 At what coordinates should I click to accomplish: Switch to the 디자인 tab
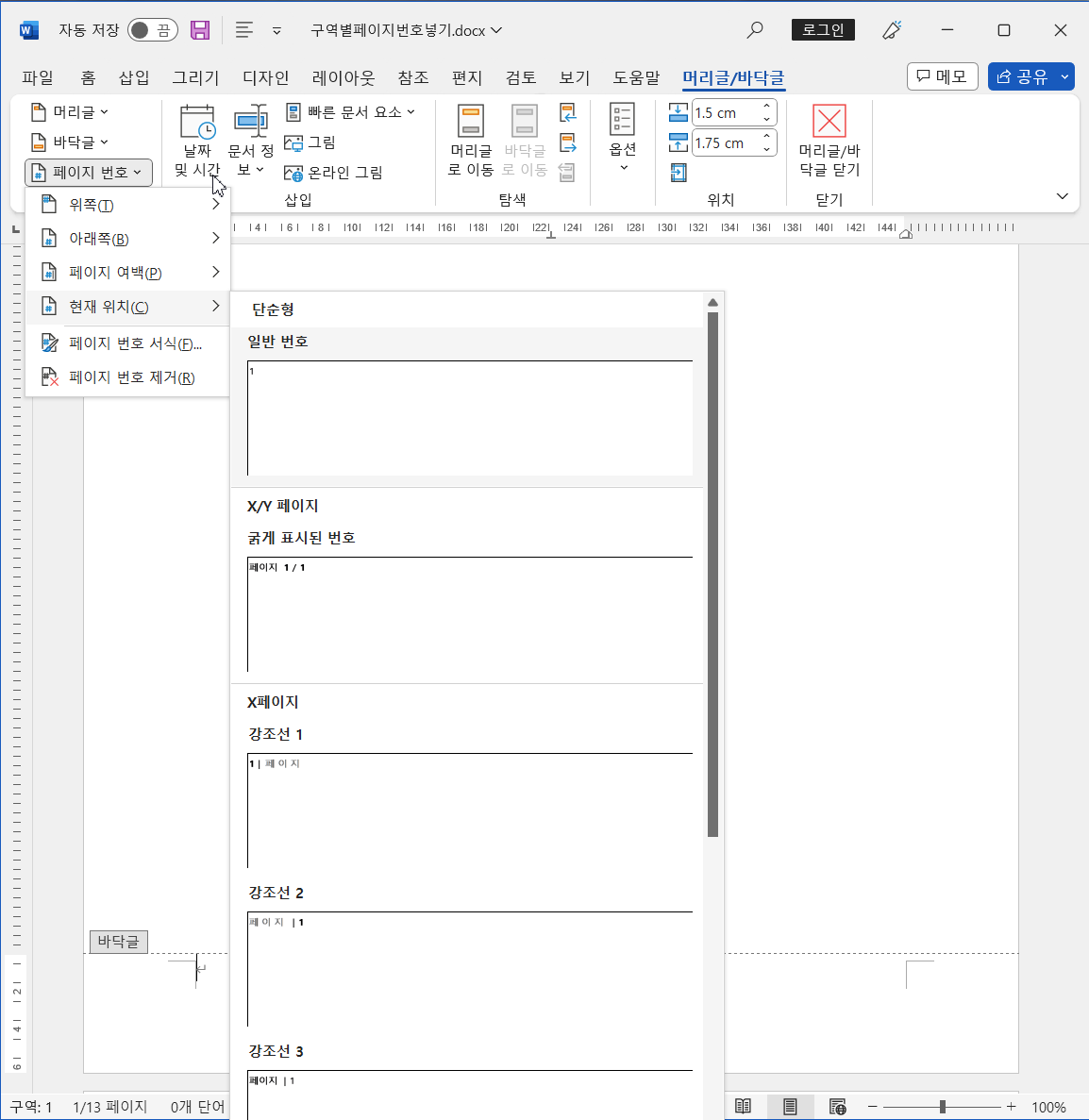coord(265,77)
